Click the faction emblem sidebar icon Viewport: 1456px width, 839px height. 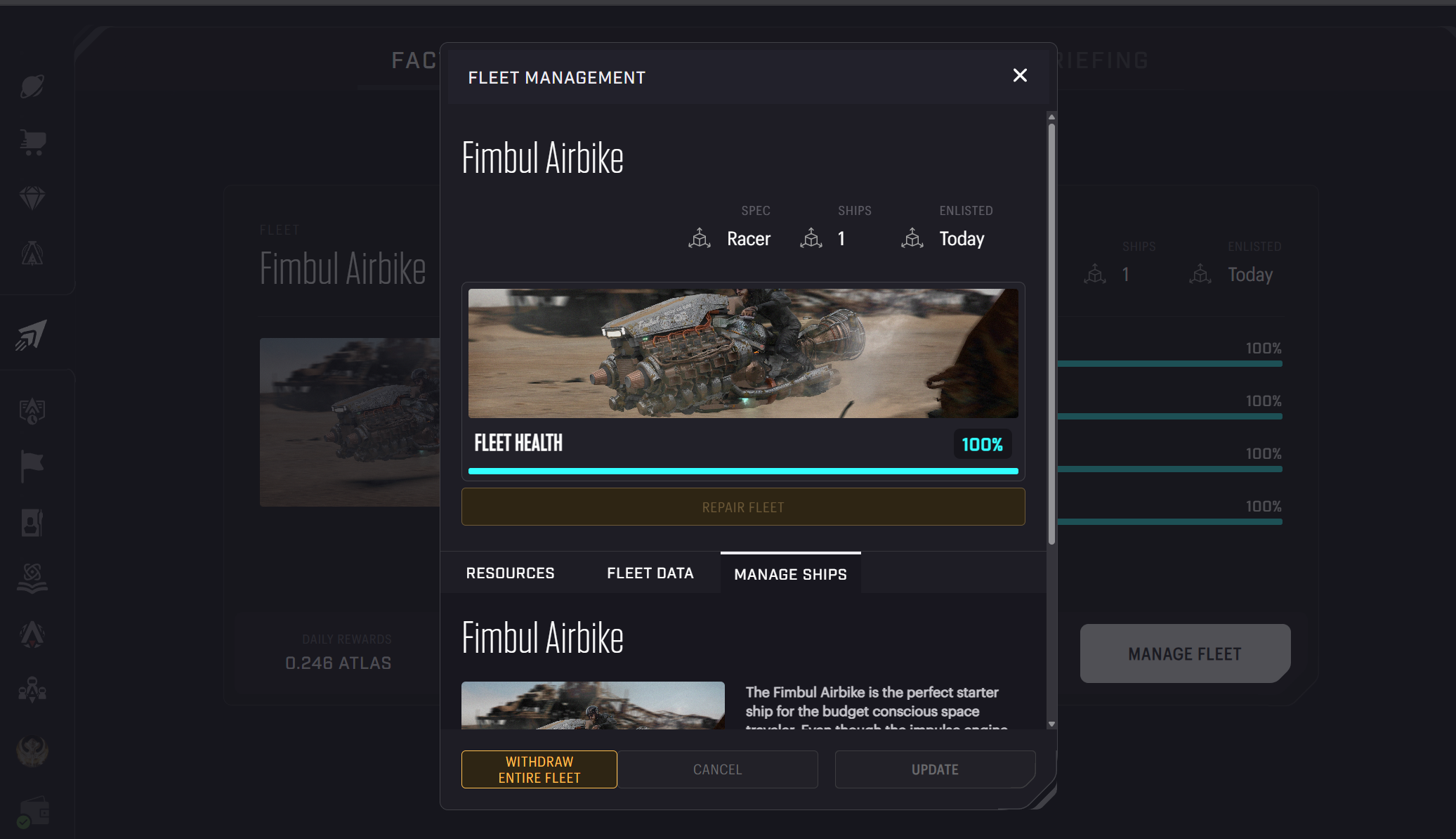32,750
